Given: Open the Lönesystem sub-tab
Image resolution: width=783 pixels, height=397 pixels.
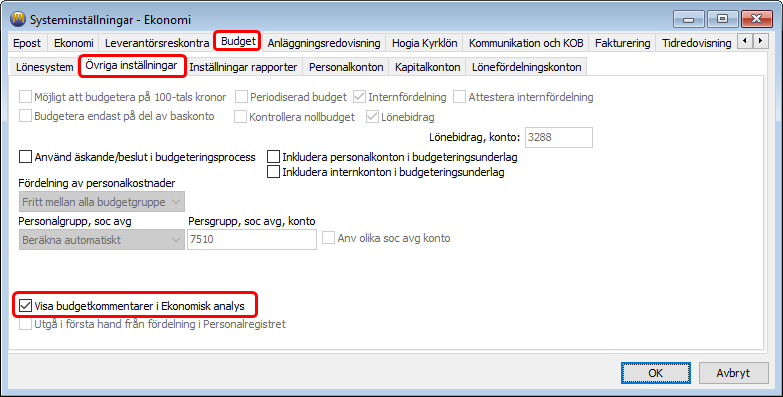Looking at the screenshot, I should [44, 67].
